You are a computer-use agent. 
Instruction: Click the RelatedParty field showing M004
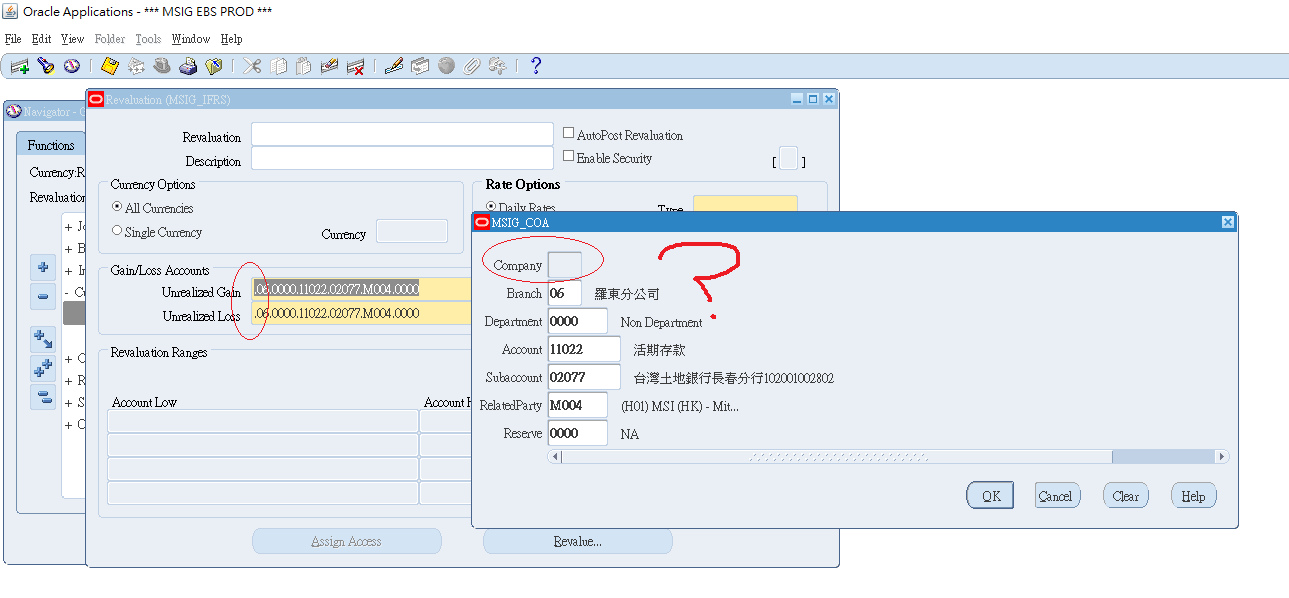(x=578, y=405)
